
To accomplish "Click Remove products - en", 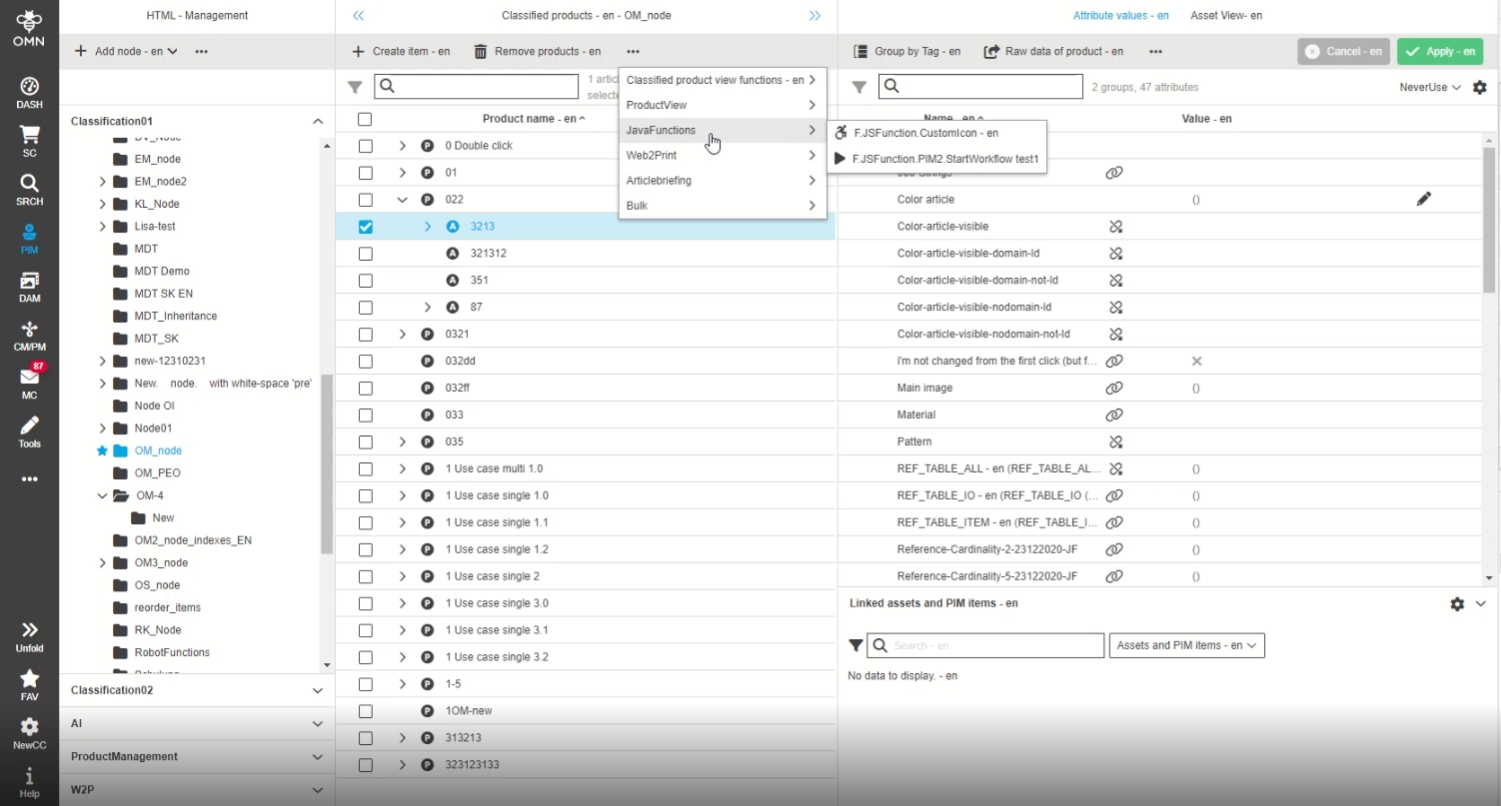I will point(537,51).
